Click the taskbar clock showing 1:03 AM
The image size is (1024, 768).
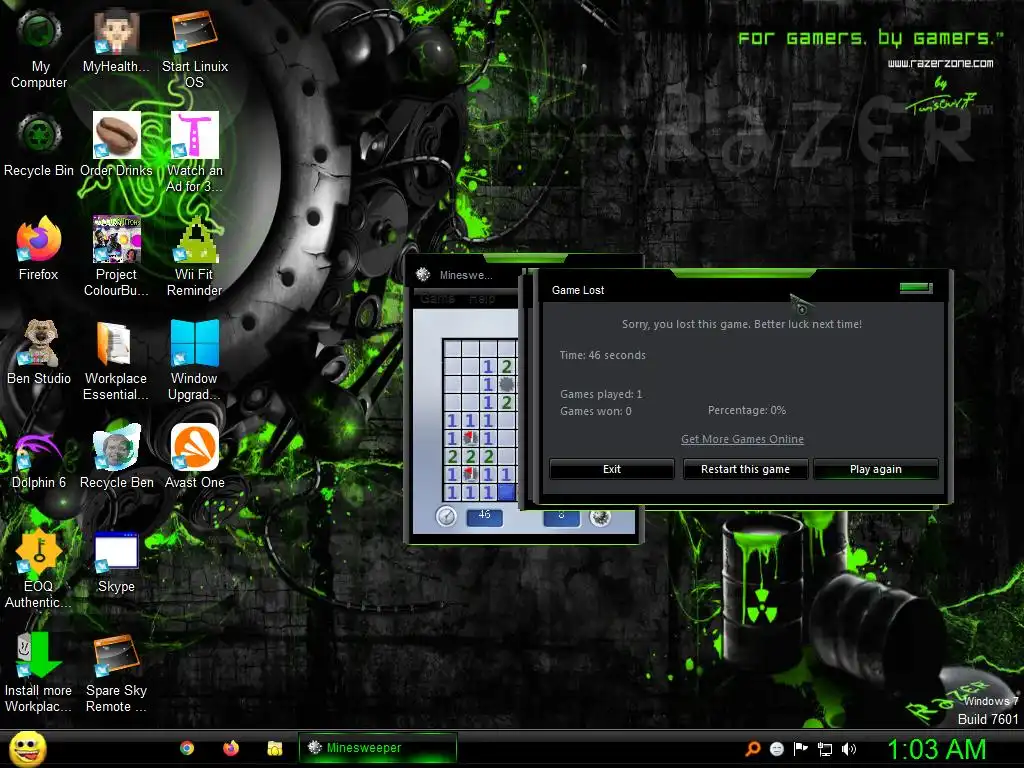936,750
